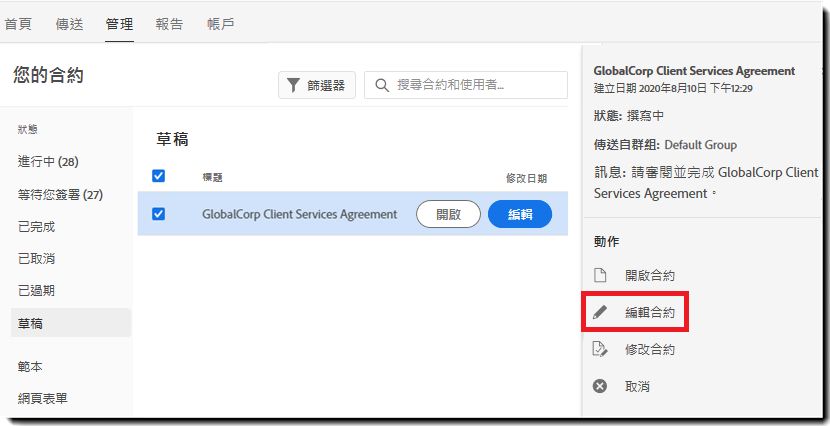Sort by the 標題 column header
Viewport: 830px width, 426px height.
click(212, 178)
